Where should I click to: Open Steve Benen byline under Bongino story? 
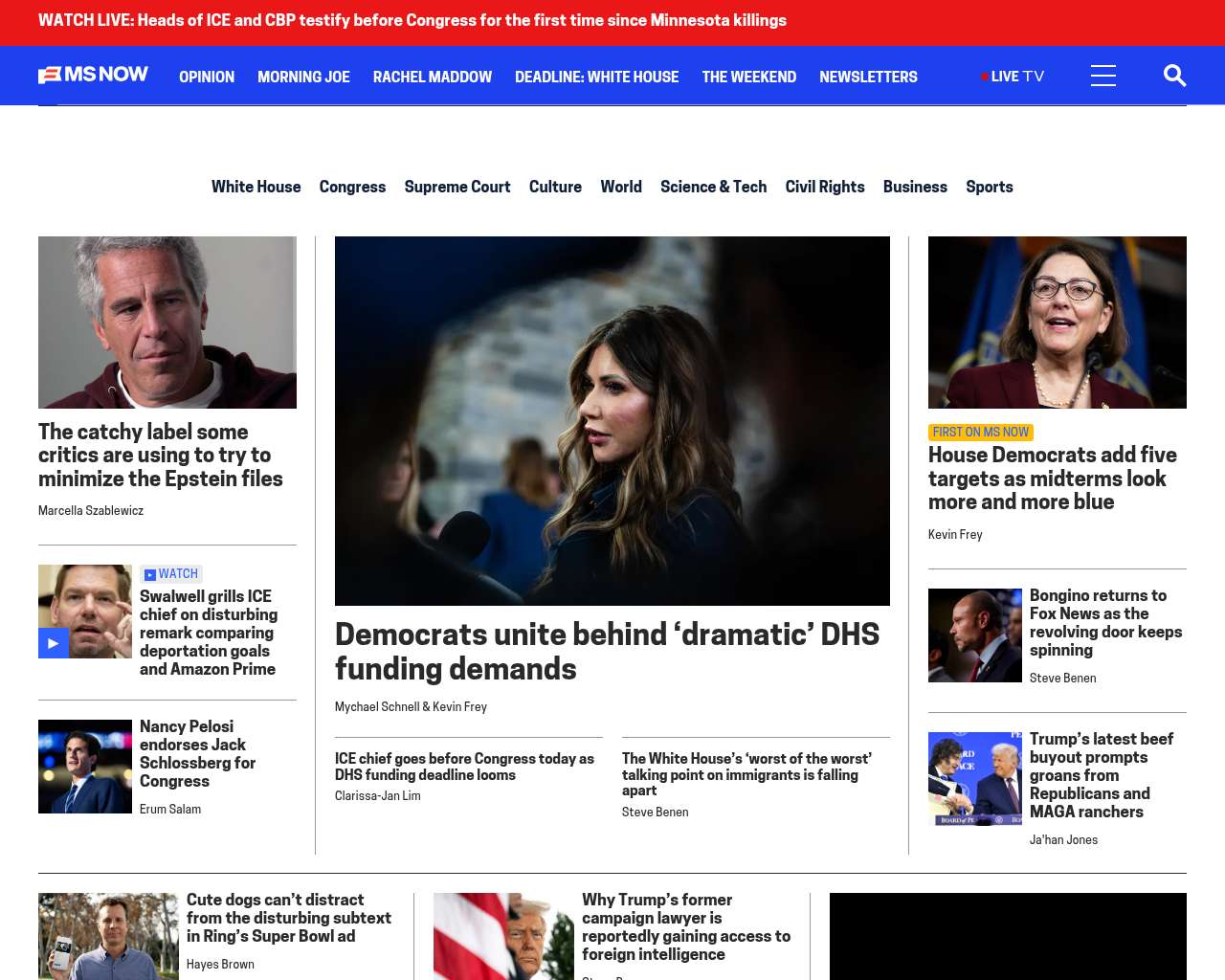[x=1063, y=679]
